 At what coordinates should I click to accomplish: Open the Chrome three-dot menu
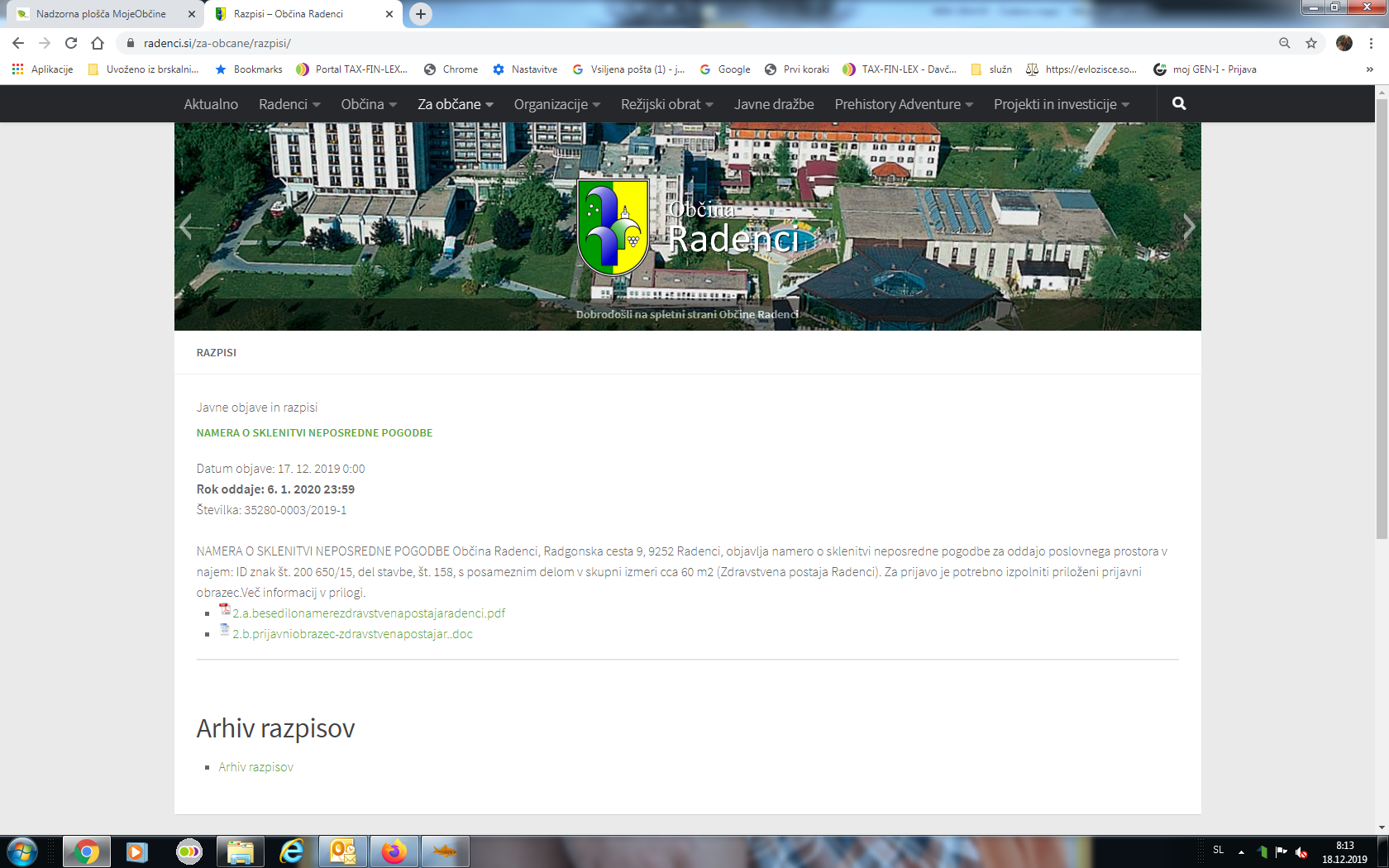[x=1371, y=43]
